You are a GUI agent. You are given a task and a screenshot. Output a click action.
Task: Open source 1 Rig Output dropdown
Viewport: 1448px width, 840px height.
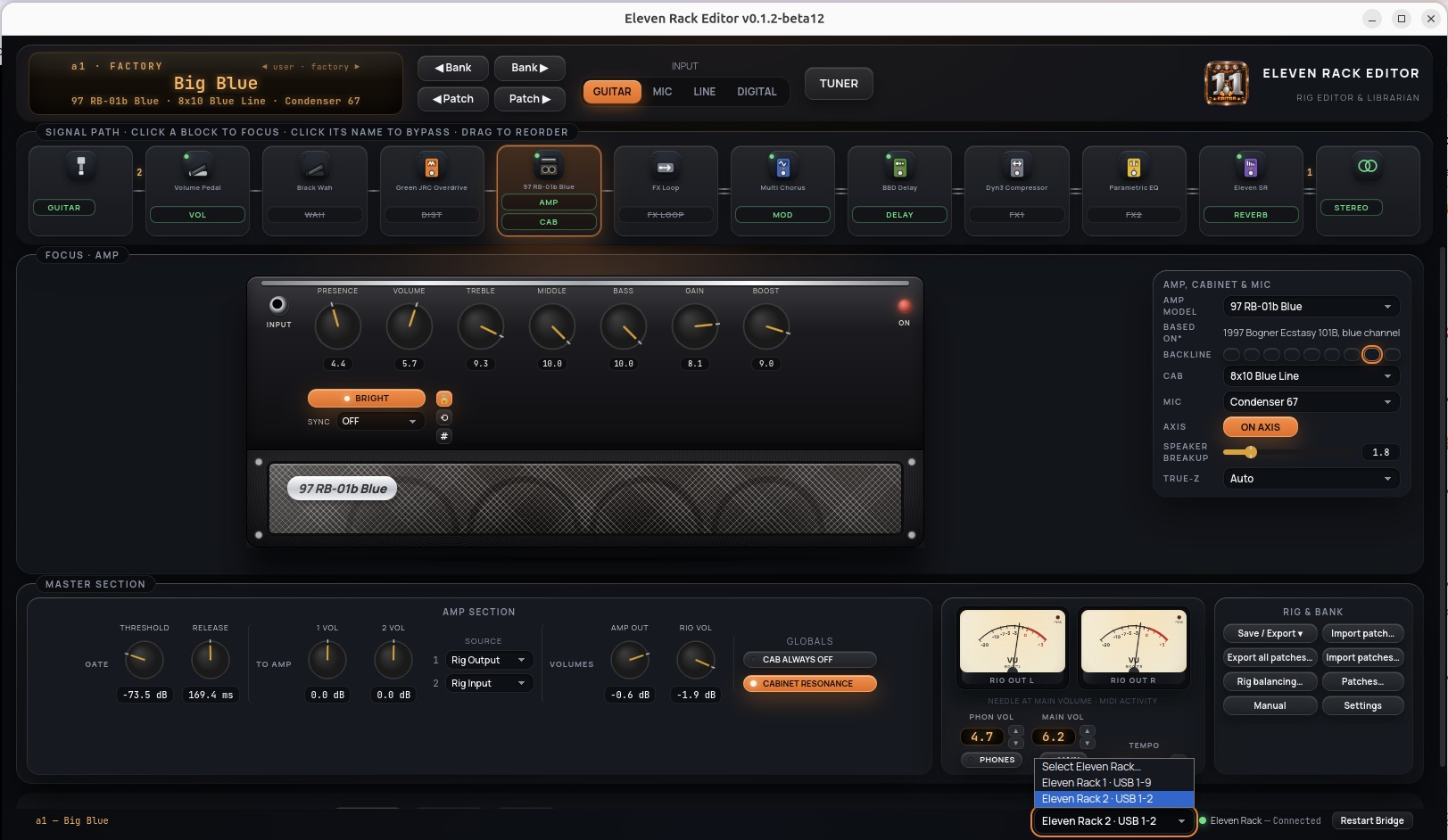488,660
